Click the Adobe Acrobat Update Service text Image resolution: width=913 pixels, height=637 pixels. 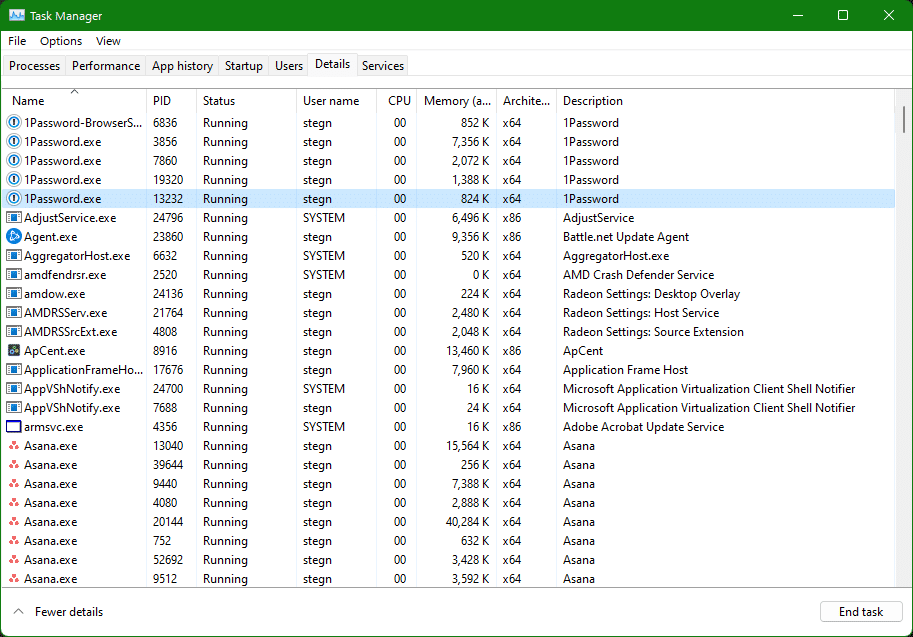point(643,427)
